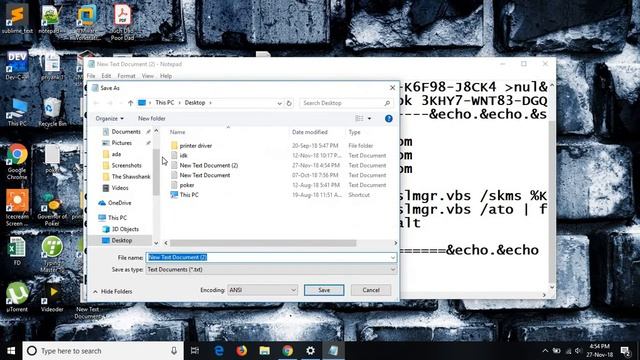This screenshot has width=640, height=360.
Task: Select 3D Objects in the navigation pane
Action: [125, 229]
